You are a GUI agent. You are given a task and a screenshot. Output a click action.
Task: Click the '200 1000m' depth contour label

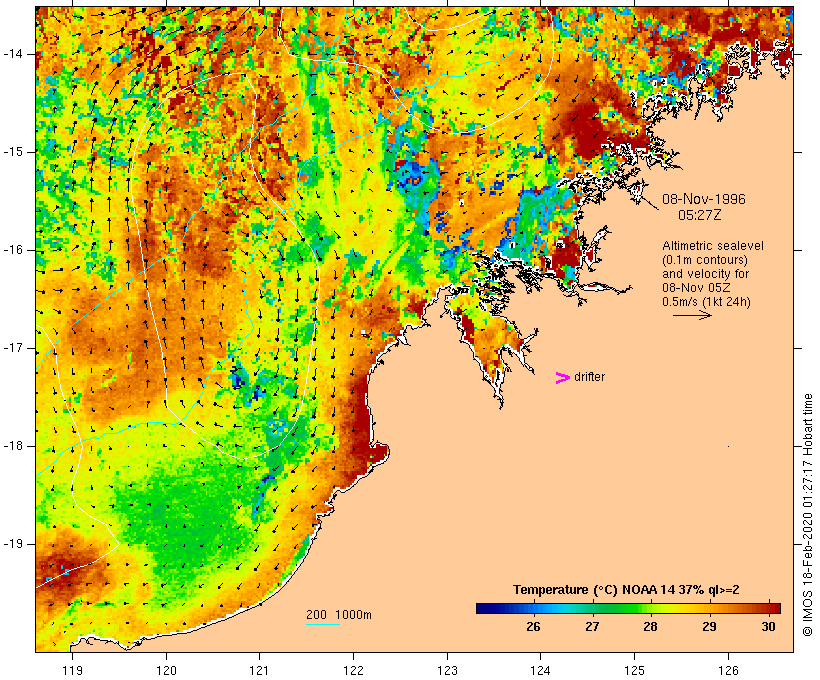pyautogui.click(x=339, y=615)
